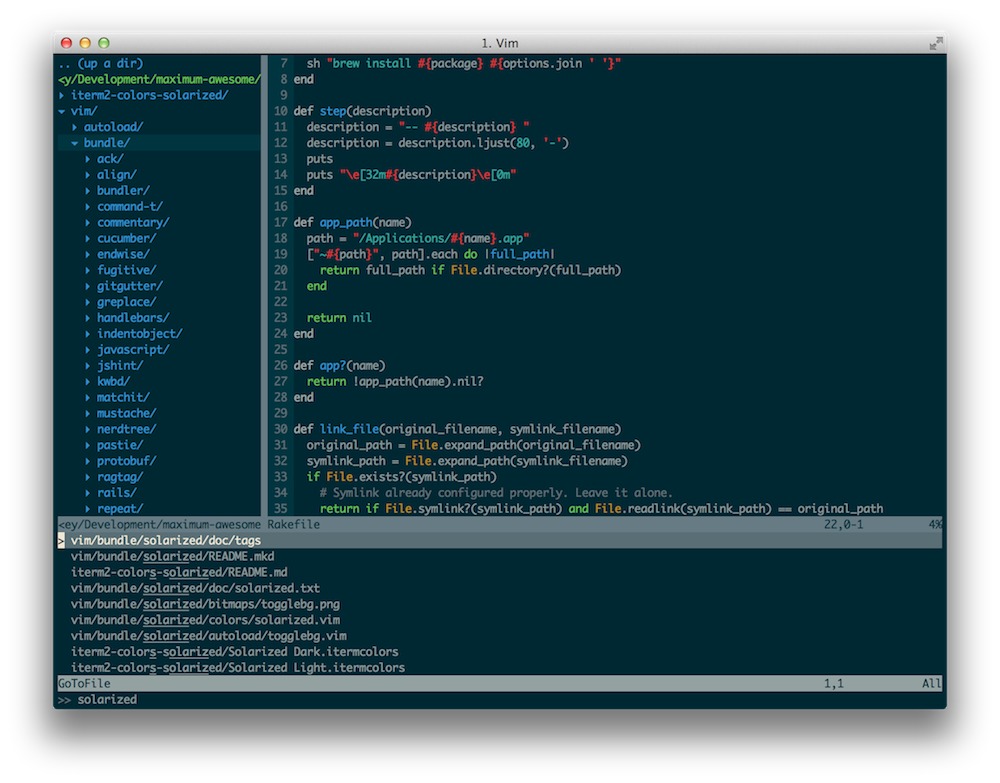Viewport: 1000px width, 783px height.
Task: Select the greplace/ folder
Action: click(x=126, y=302)
